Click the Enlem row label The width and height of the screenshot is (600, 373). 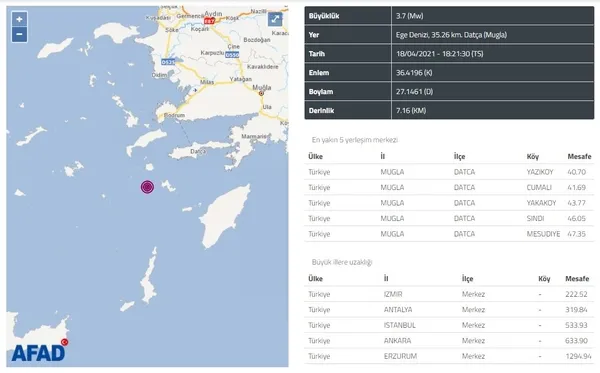tap(318, 73)
